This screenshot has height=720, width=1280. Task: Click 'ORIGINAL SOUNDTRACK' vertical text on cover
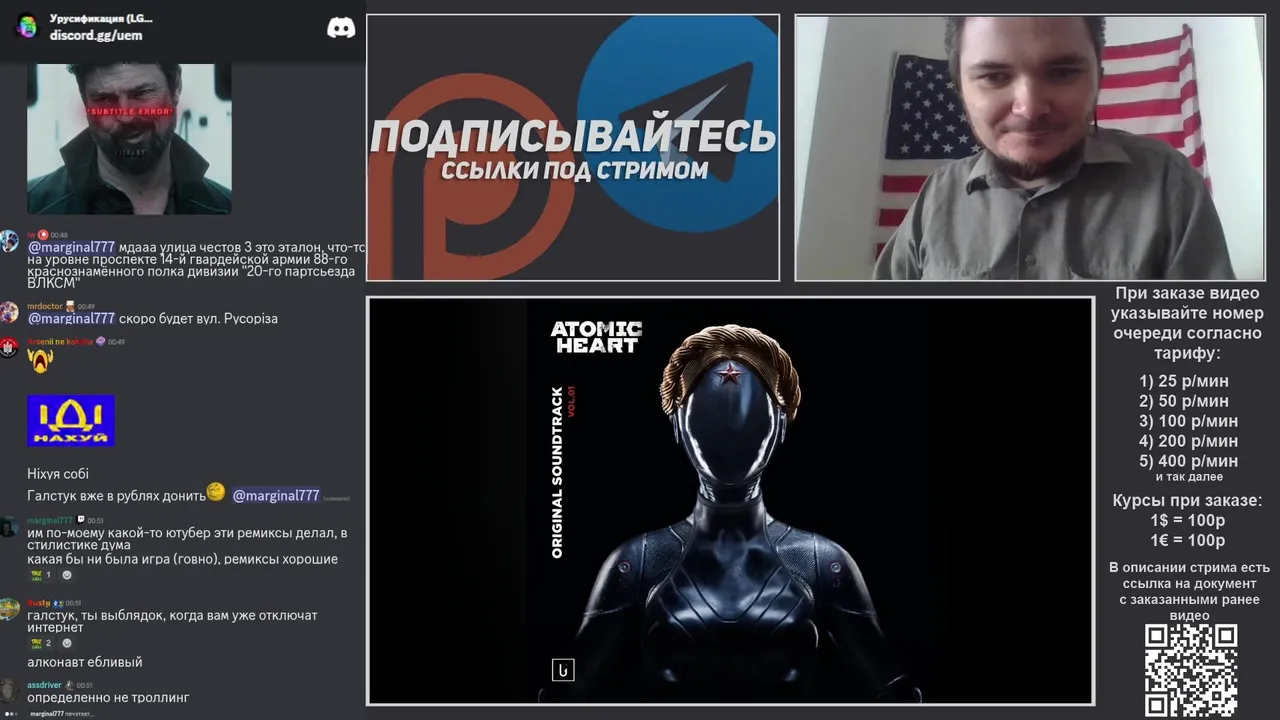point(558,473)
